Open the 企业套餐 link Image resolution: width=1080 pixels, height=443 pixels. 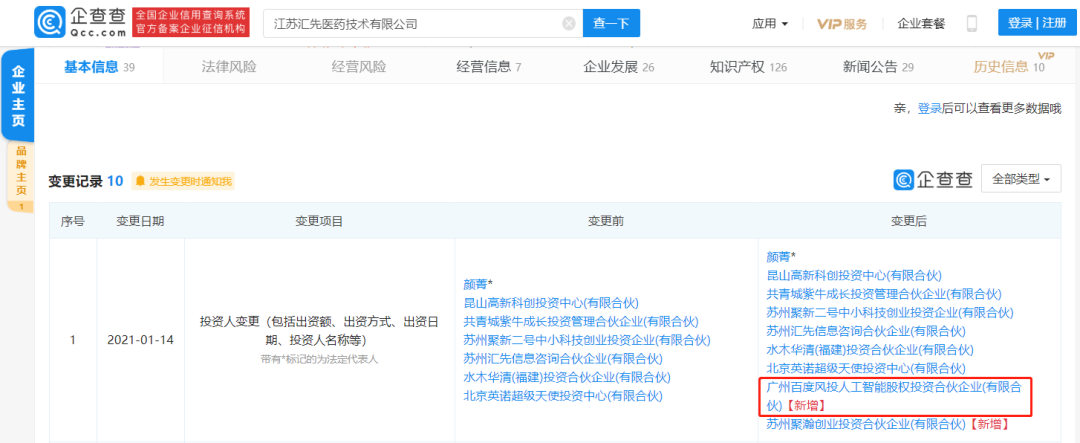921,23
